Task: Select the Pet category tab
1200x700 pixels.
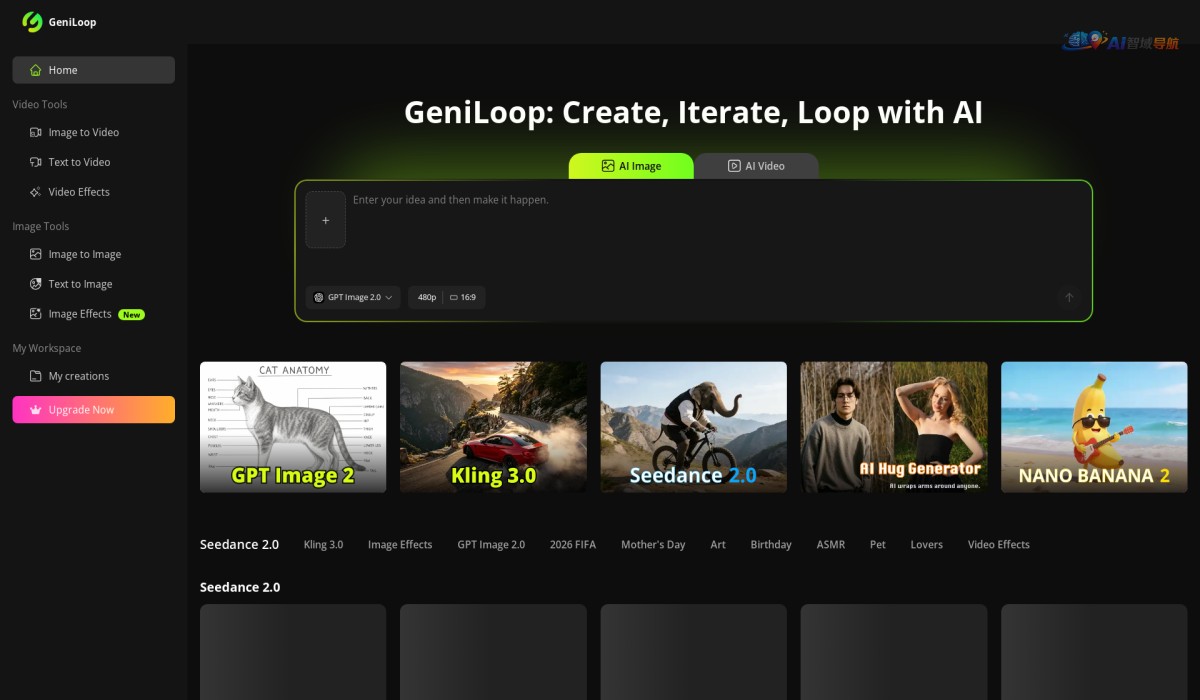Action: point(878,544)
